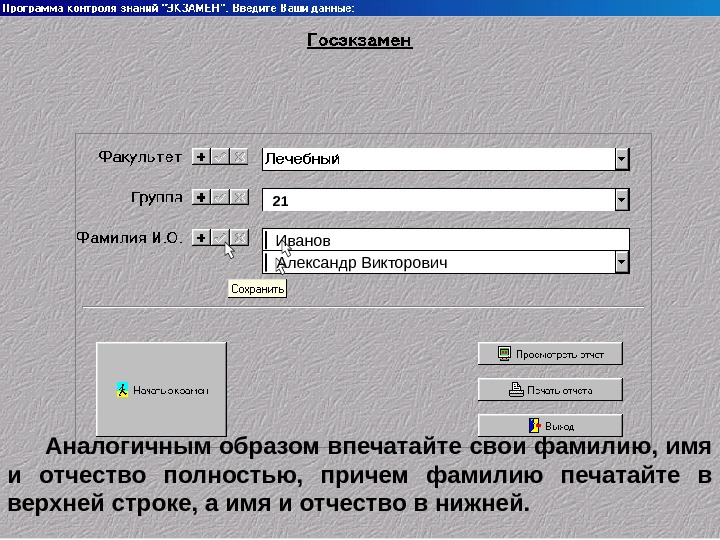Click the checkmark icon in Группа row
The image size is (720, 540).
click(220, 197)
